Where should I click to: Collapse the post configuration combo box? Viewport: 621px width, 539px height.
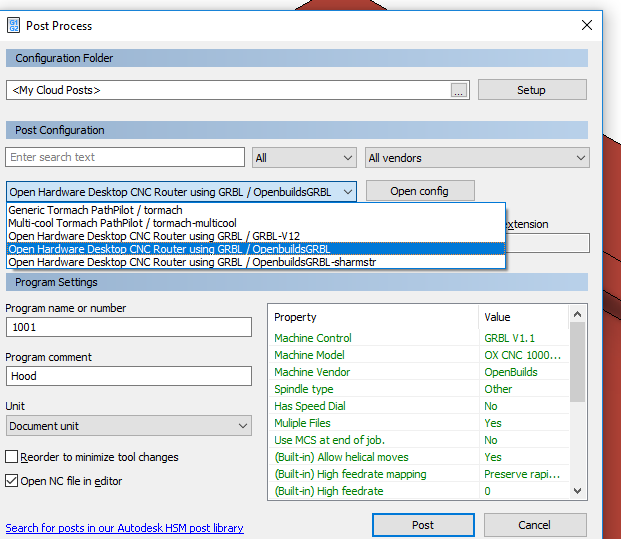(346, 191)
